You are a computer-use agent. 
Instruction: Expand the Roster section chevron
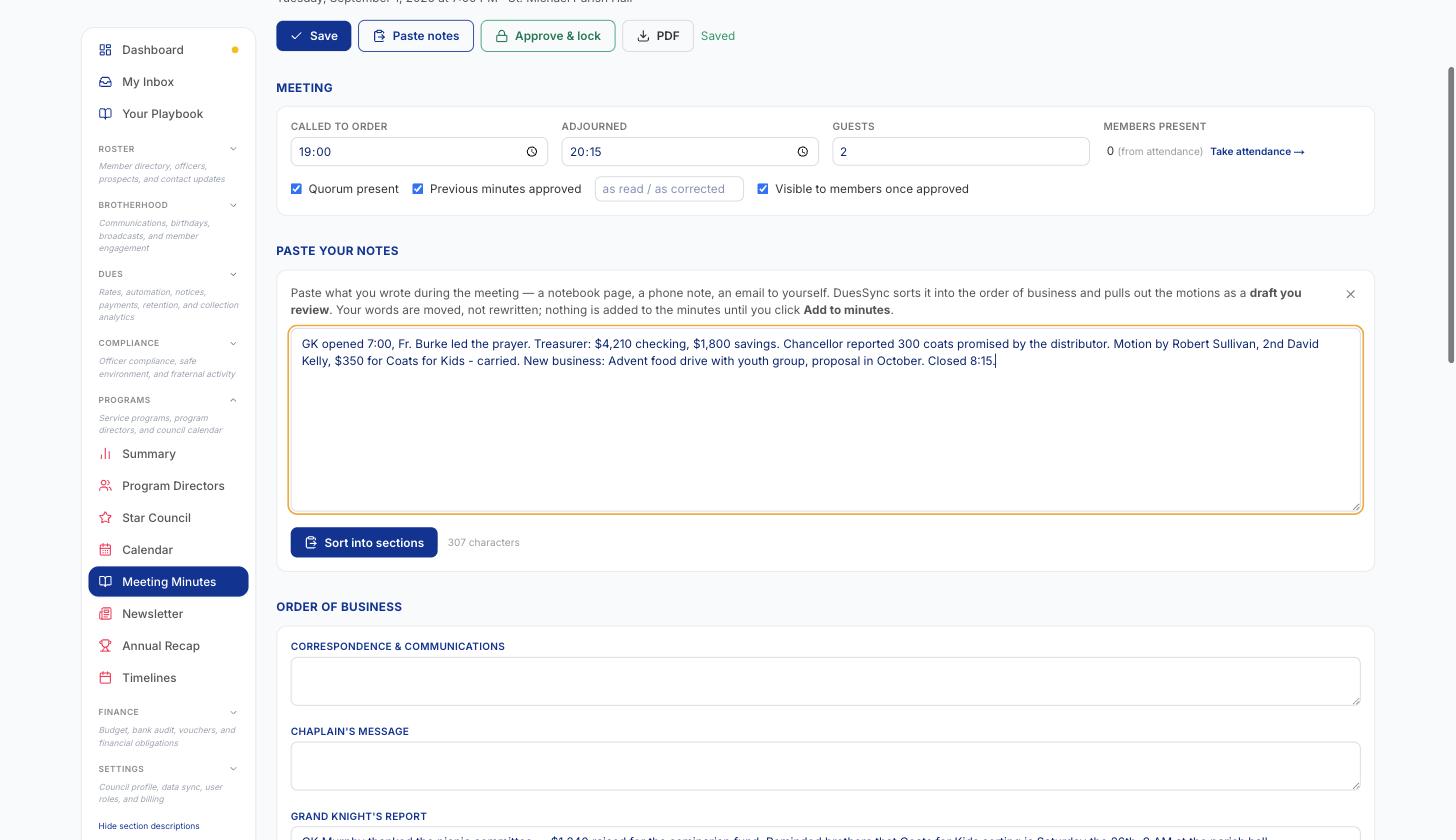[233, 149]
